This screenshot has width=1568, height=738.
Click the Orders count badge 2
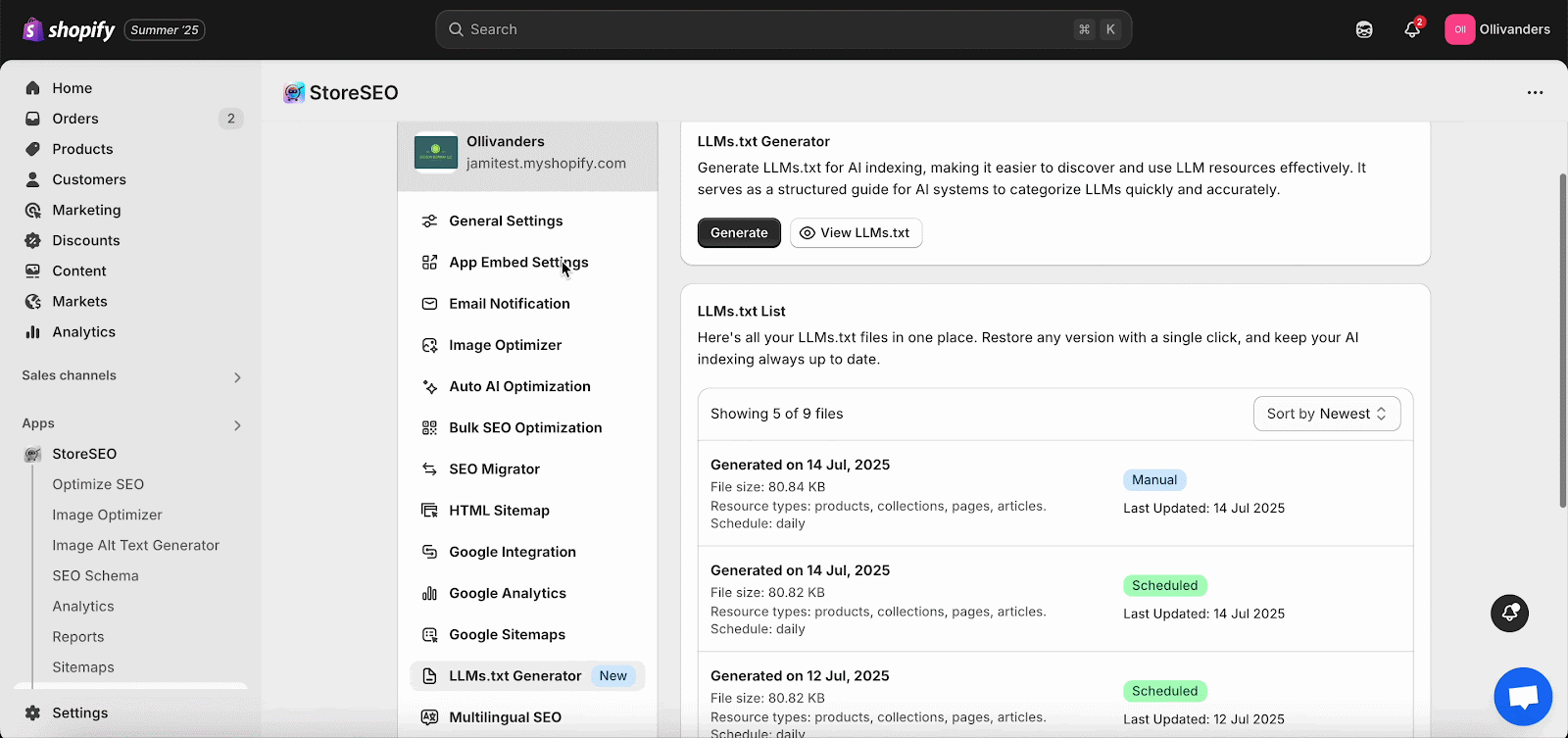[x=231, y=119]
